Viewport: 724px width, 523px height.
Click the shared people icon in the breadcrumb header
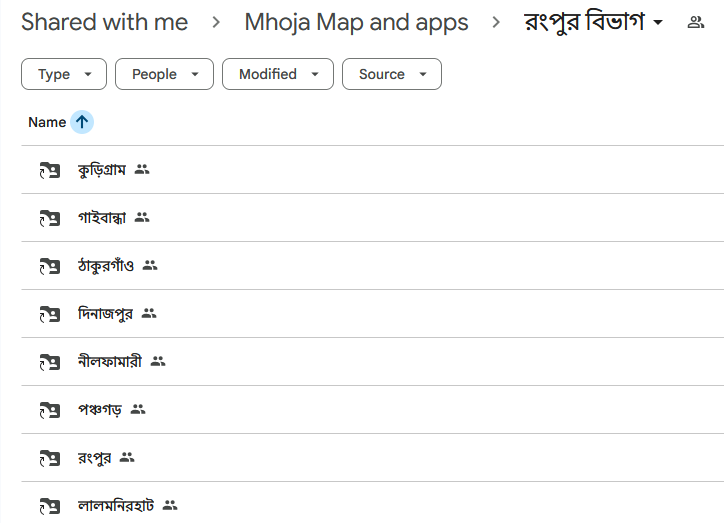(695, 22)
